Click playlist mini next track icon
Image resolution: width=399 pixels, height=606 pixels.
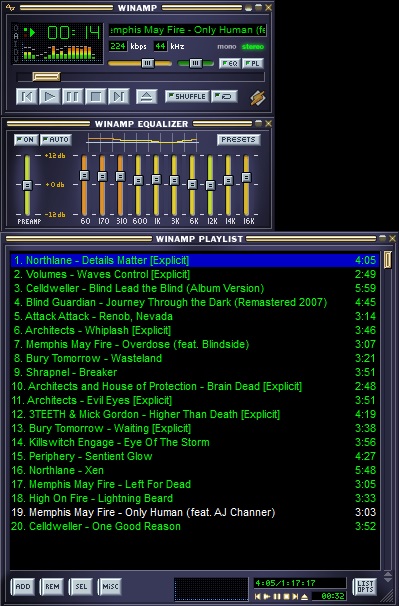tap(295, 597)
